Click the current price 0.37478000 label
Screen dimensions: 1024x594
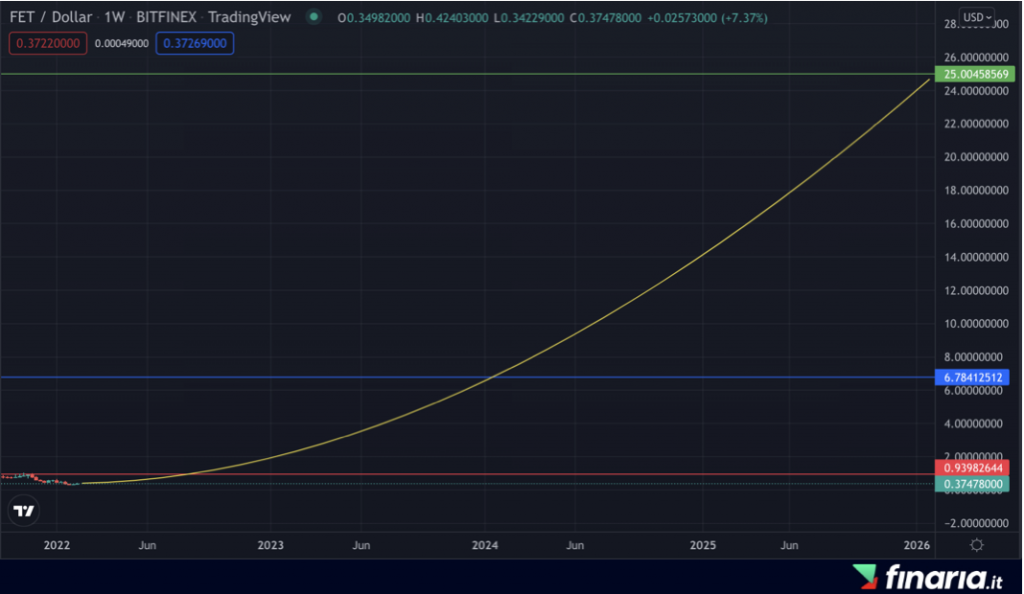tap(974, 484)
